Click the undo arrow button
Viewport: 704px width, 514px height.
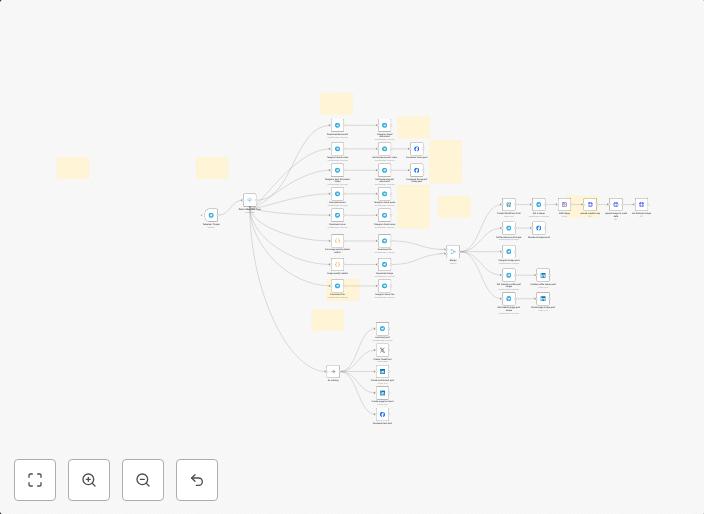pos(197,480)
